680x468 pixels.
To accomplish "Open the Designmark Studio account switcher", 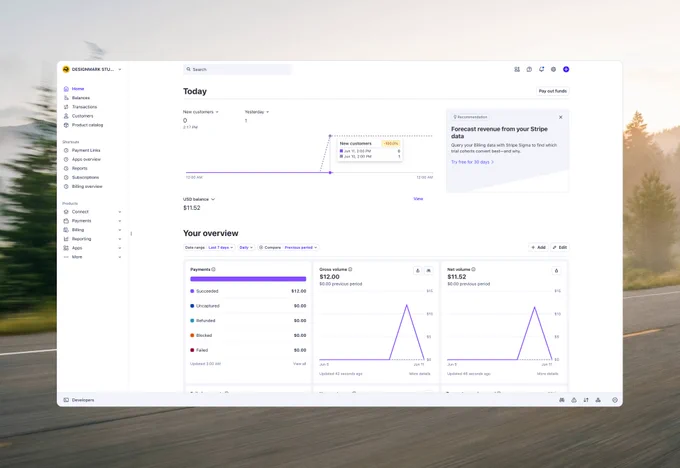I will pos(92,69).
